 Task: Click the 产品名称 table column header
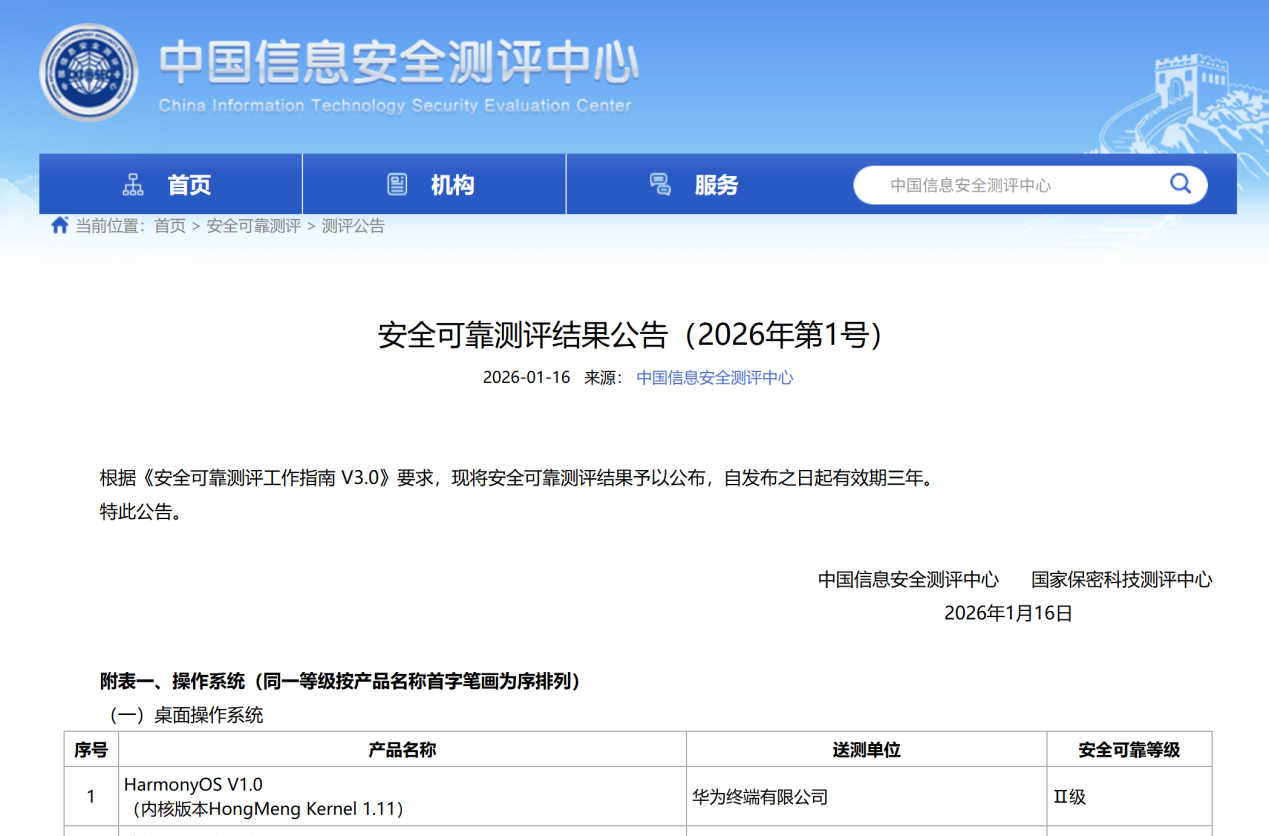pyautogui.click(x=402, y=749)
